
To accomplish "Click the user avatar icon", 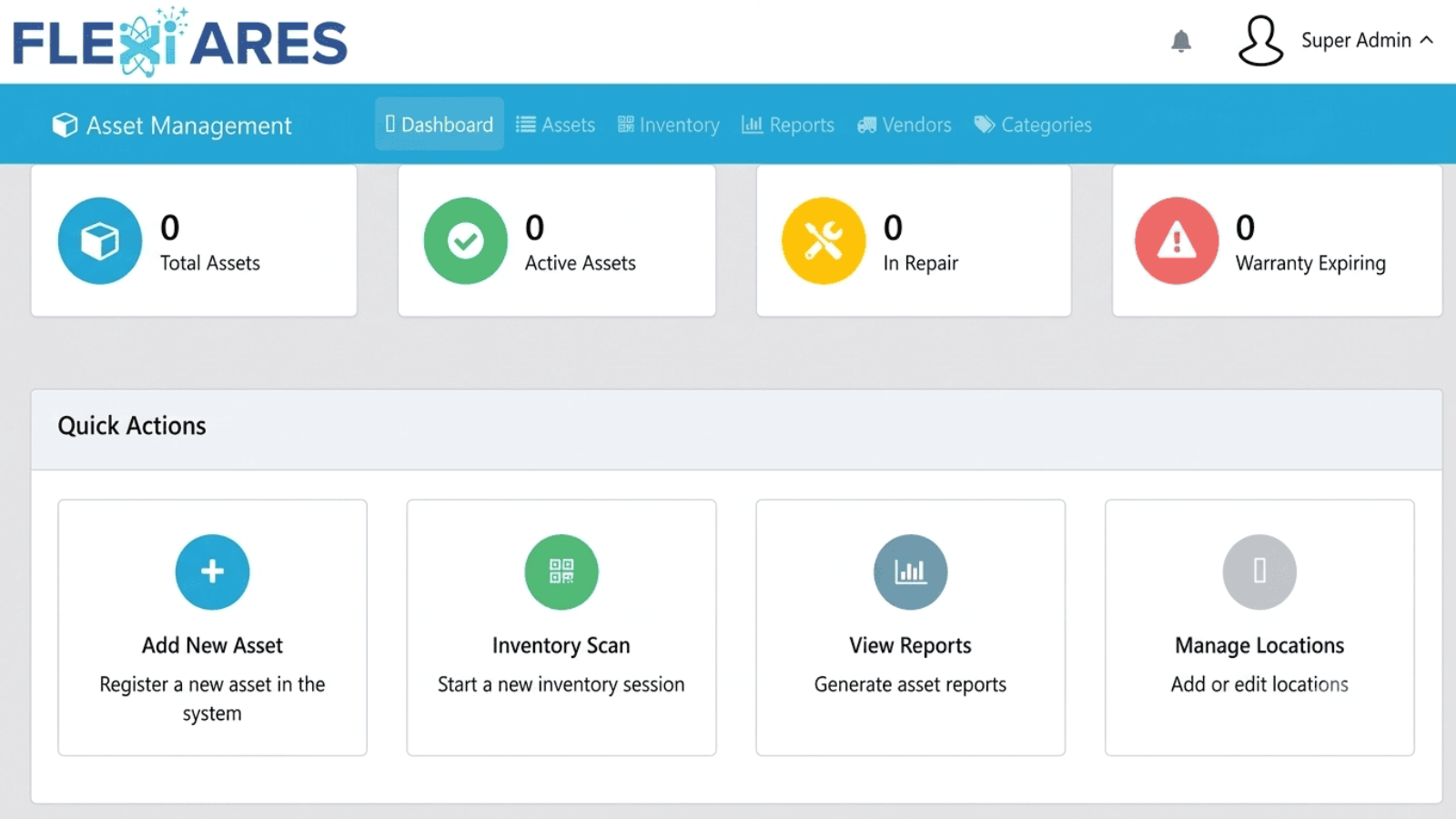I will pyautogui.click(x=1260, y=40).
